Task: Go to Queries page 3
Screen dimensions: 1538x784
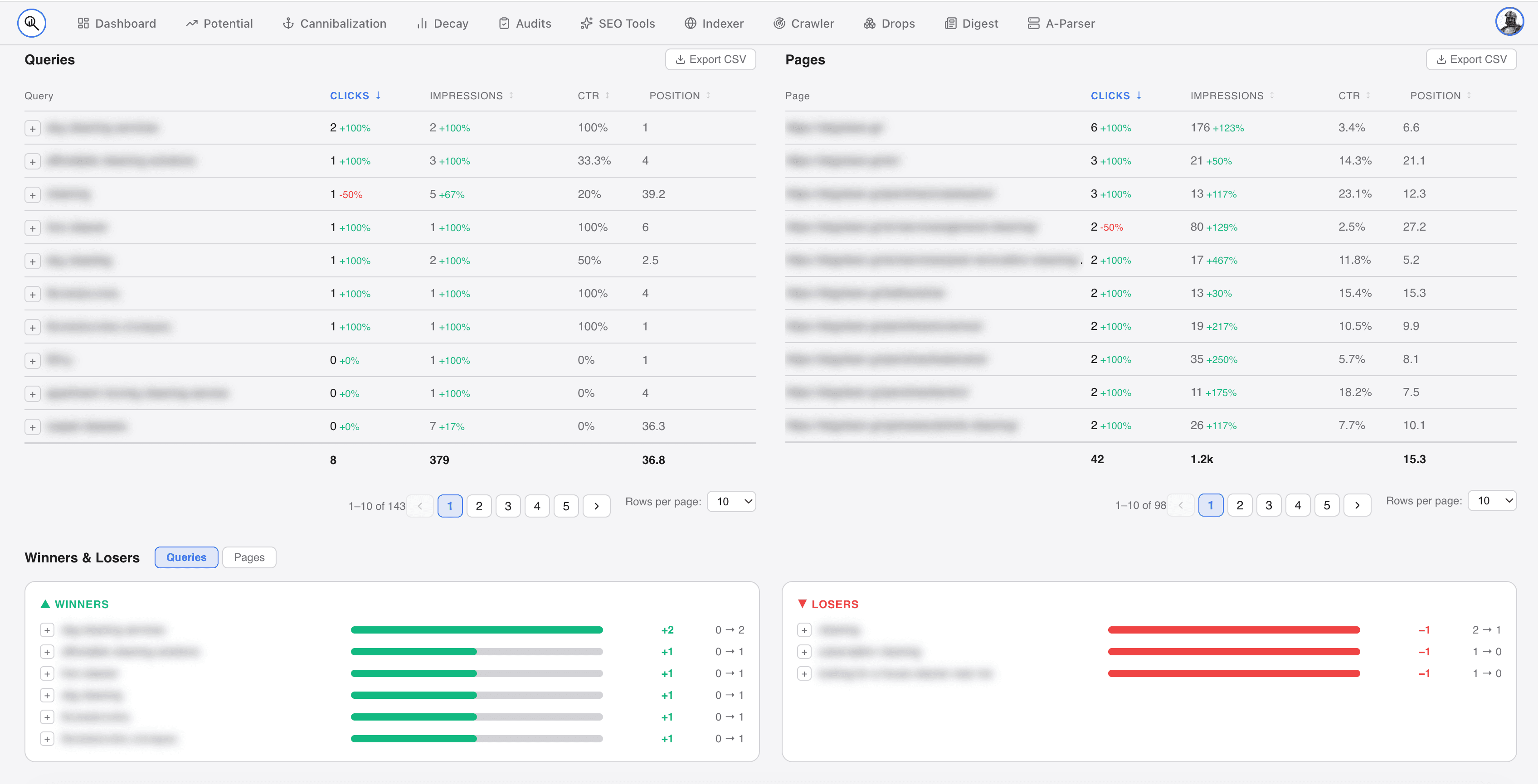Action: point(507,506)
